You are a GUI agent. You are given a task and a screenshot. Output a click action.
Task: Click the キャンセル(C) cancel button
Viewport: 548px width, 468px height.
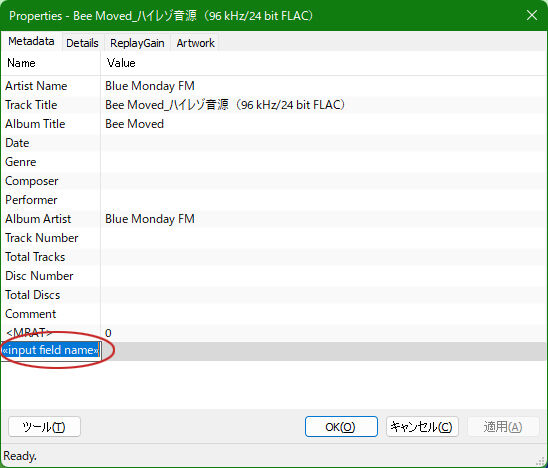422,426
